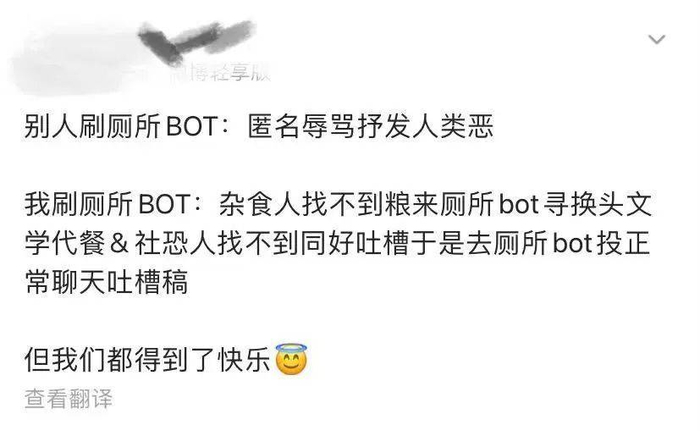Viewport: 700px width, 431px height.
Task: Tap the 博轻享版 source label
Action: pyautogui.click(x=223, y=72)
